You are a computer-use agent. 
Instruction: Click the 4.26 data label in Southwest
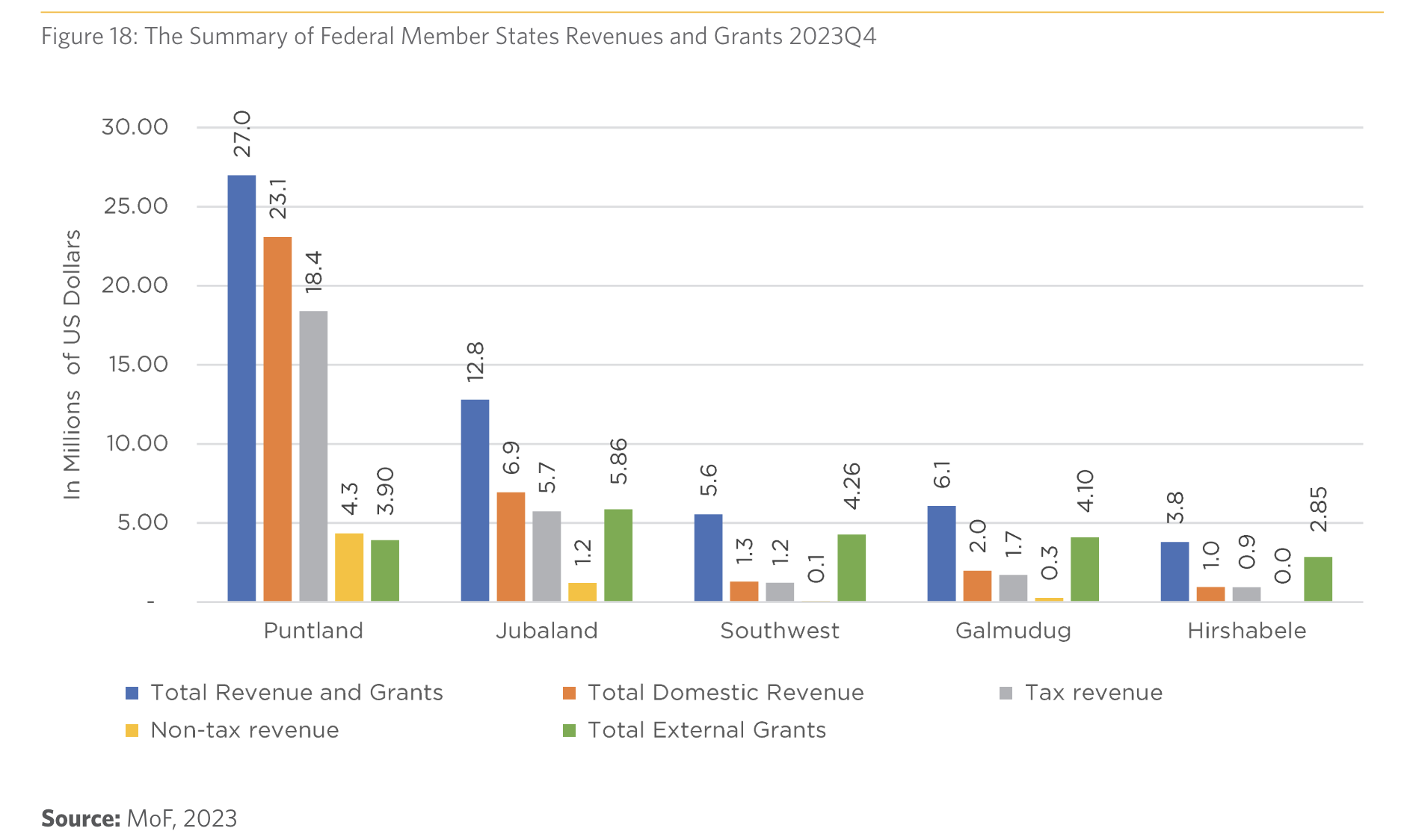(852, 487)
